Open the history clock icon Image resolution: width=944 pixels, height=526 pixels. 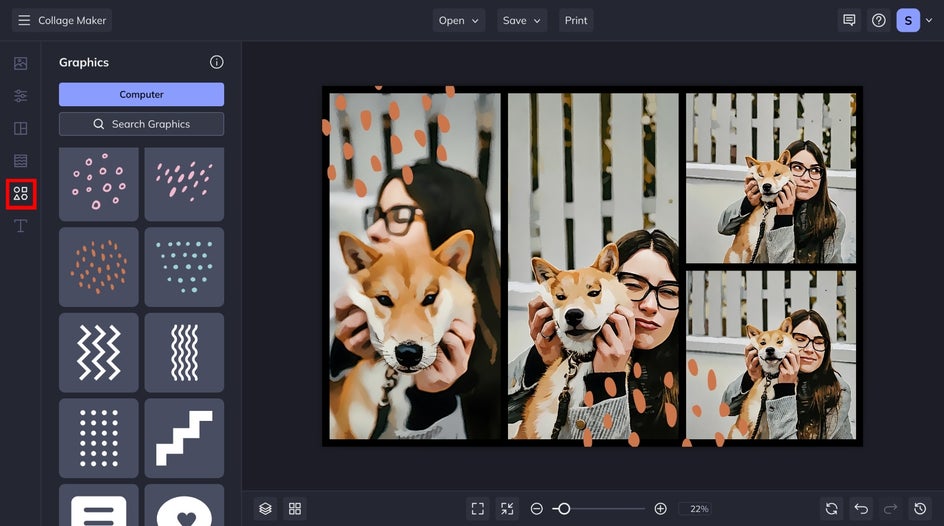click(x=920, y=509)
